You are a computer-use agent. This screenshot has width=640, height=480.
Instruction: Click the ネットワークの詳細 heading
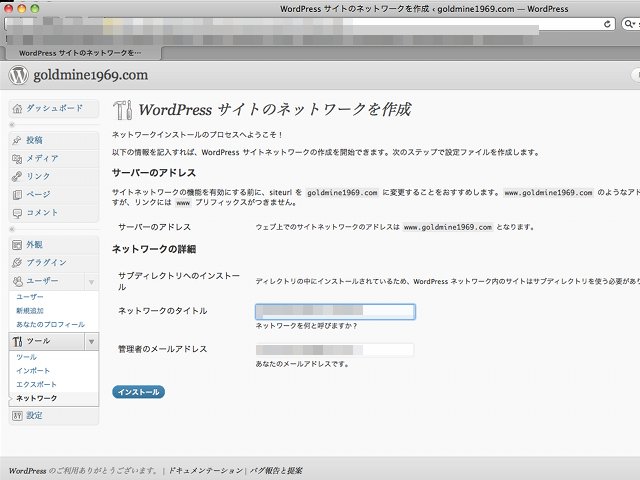click(x=154, y=249)
